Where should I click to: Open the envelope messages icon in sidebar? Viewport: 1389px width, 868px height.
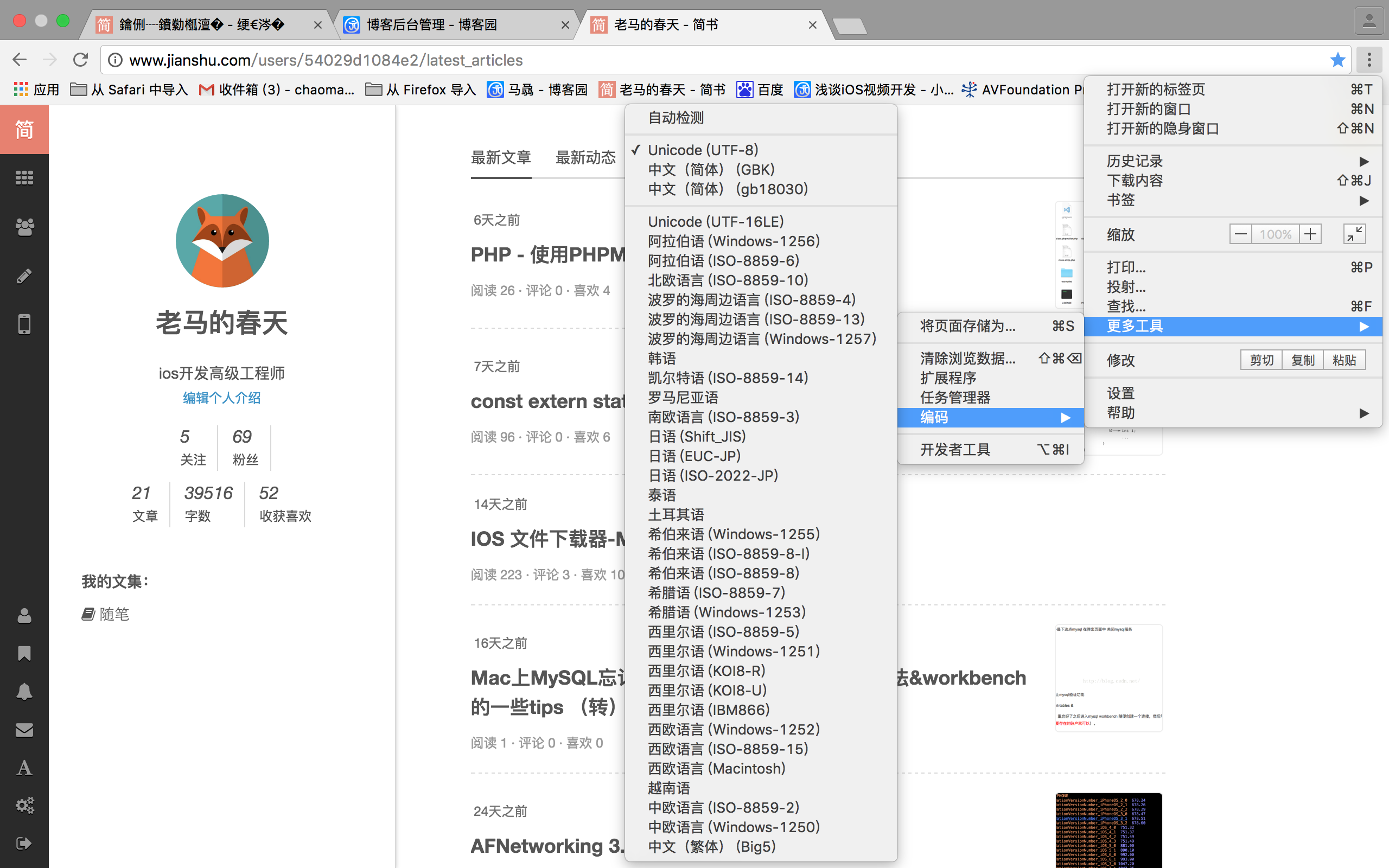click(x=24, y=730)
